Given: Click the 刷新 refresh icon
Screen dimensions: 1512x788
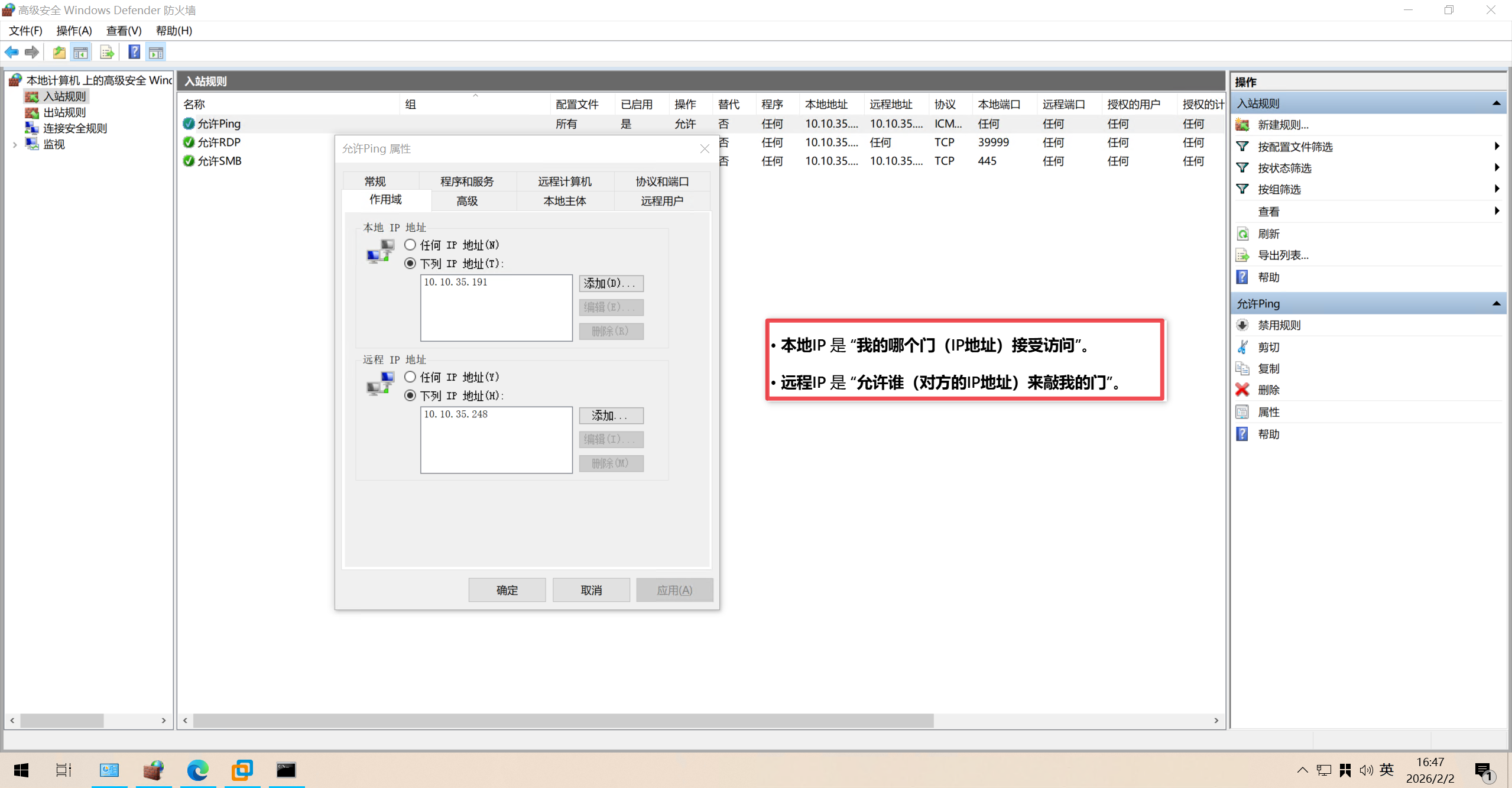Looking at the screenshot, I should coord(1242,234).
